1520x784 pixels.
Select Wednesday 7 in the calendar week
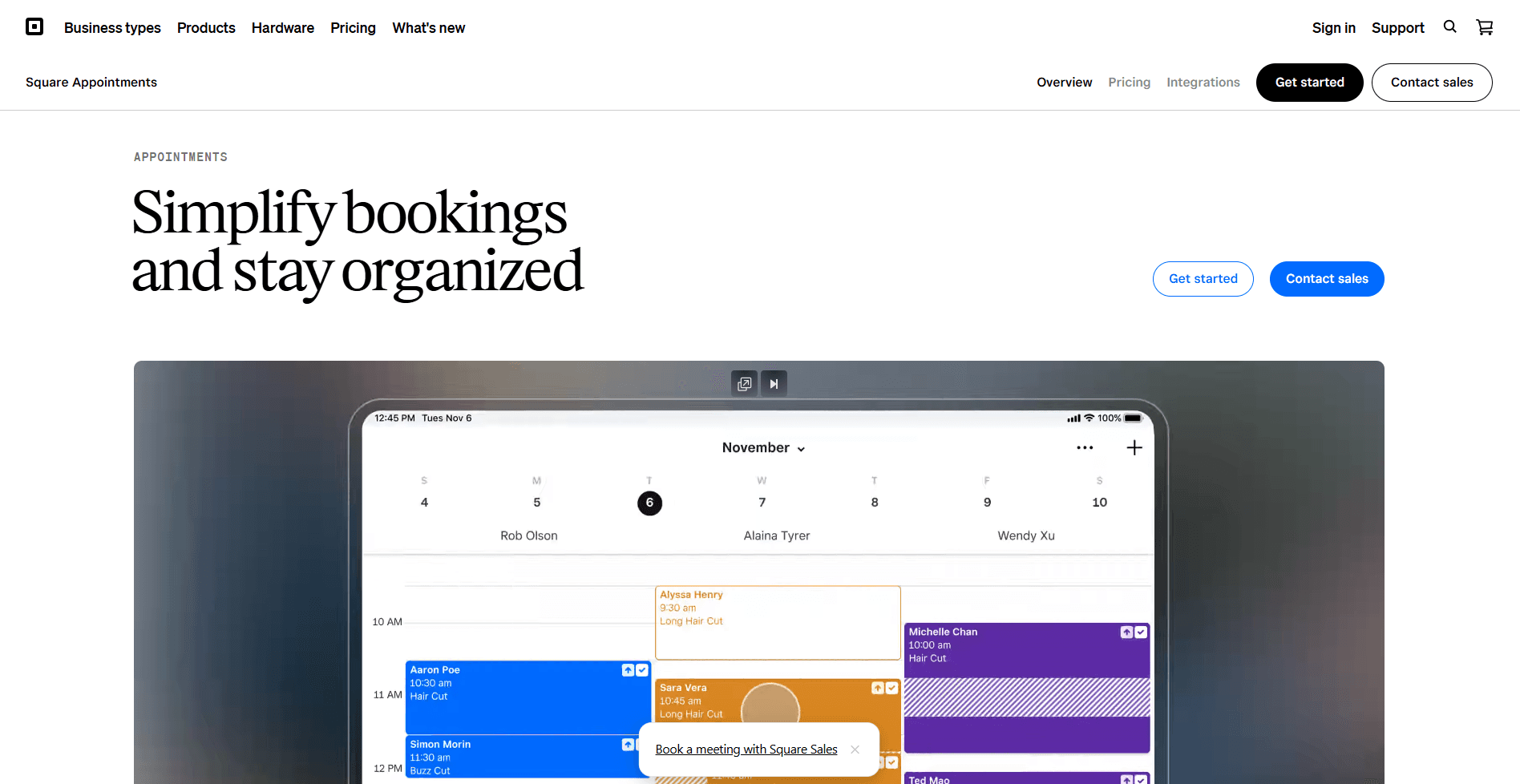point(762,503)
